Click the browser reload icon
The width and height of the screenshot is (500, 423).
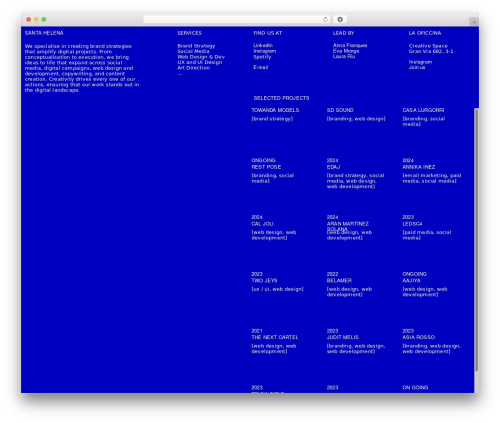(325, 20)
